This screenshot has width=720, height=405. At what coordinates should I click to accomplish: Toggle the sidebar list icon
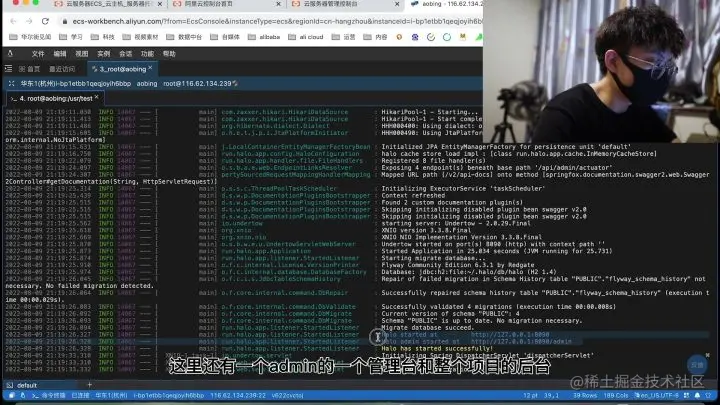click(x=8, y=69)
